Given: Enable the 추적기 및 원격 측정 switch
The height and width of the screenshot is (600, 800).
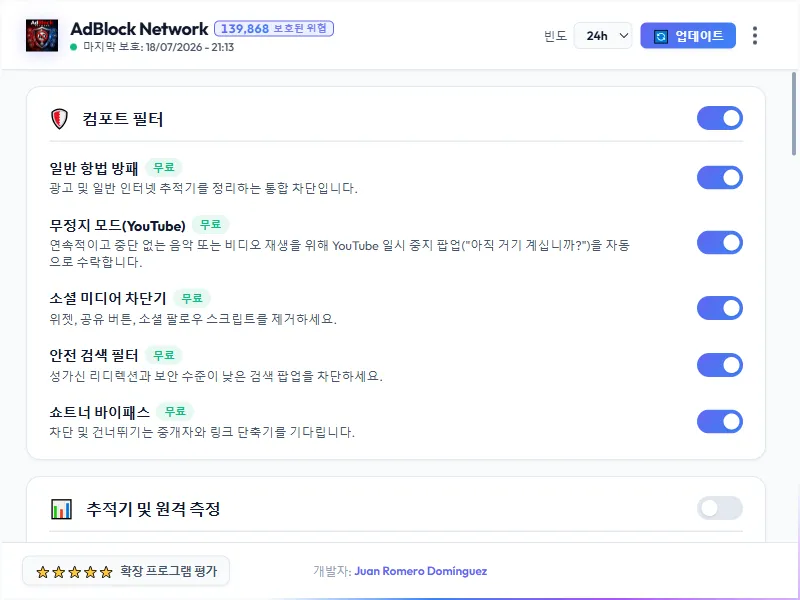Looking at the screenshot, I should 719,508.
